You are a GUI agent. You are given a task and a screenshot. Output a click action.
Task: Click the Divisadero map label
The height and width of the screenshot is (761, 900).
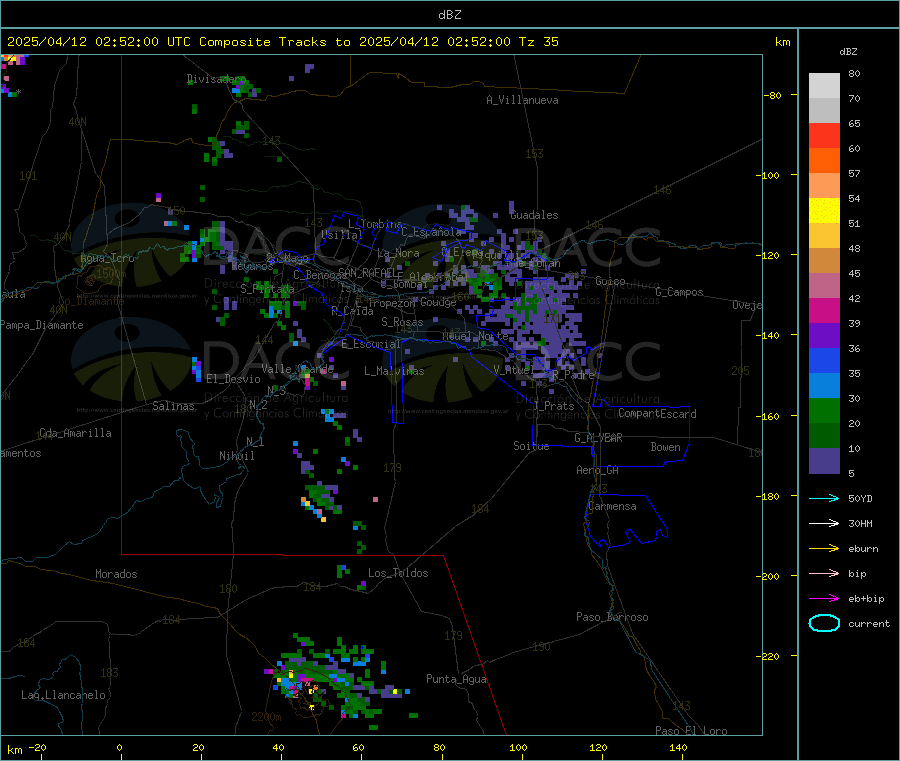coord(216,79)
